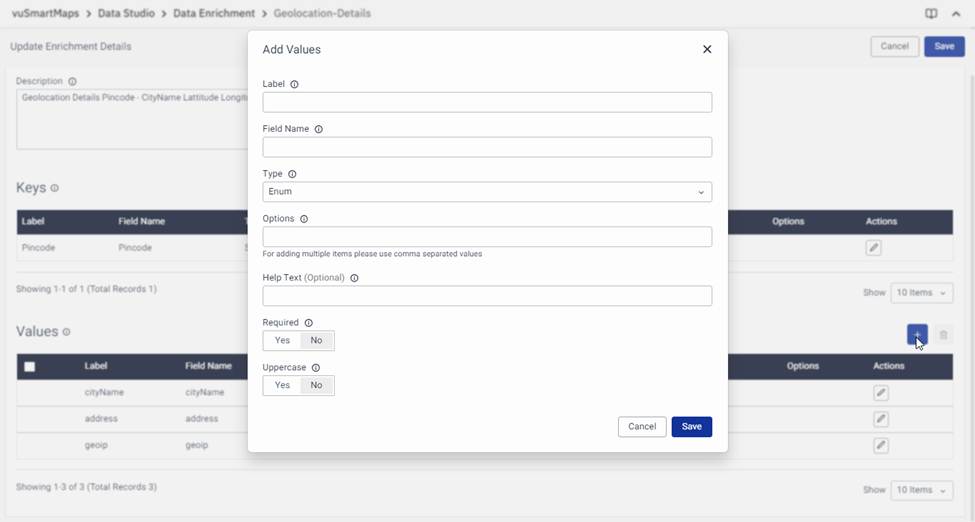The image size is (975, 522).
Task: Edit the geoip row with pencil icon
Action: [881, 445]
